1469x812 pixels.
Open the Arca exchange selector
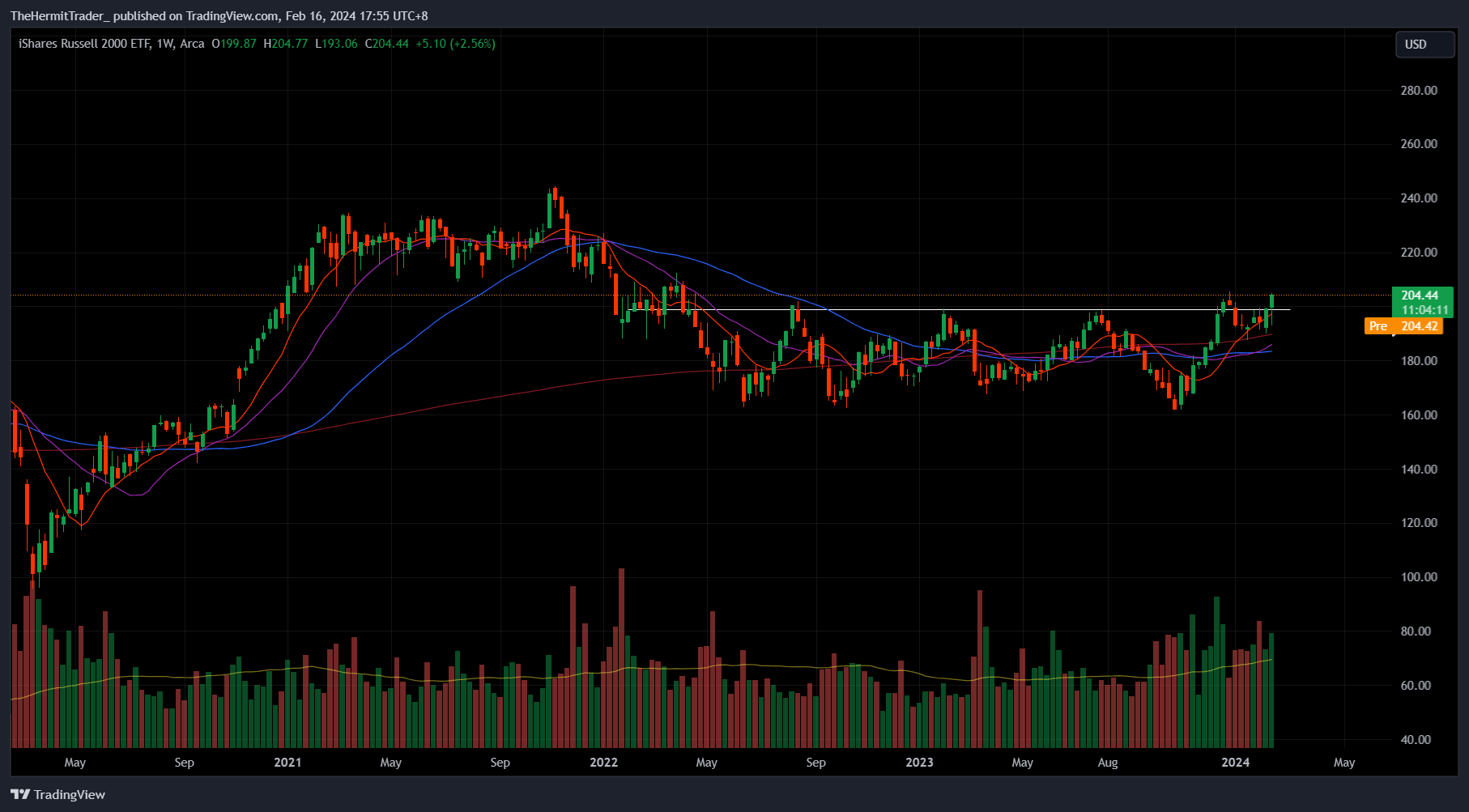[x=193, y=44]
